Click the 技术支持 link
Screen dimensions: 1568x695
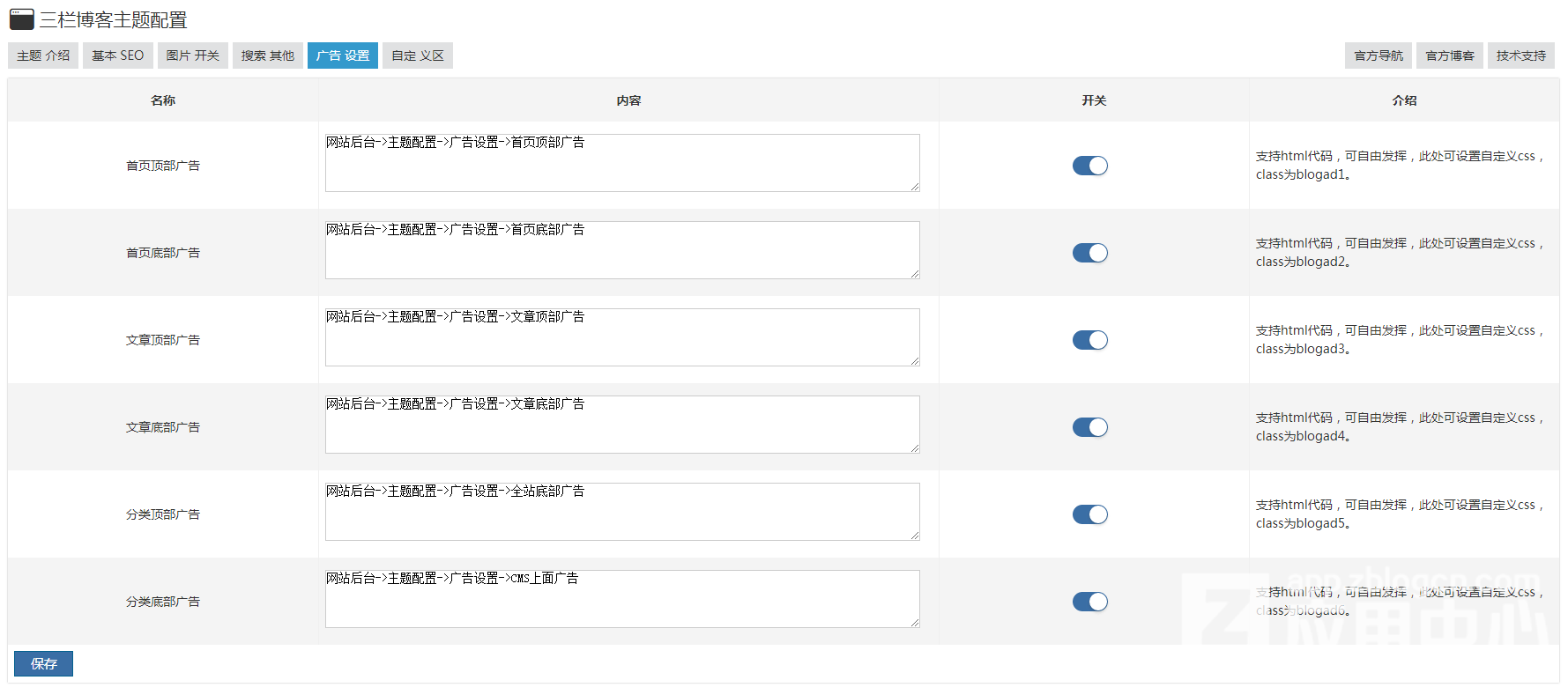(x=1520, y=55)
